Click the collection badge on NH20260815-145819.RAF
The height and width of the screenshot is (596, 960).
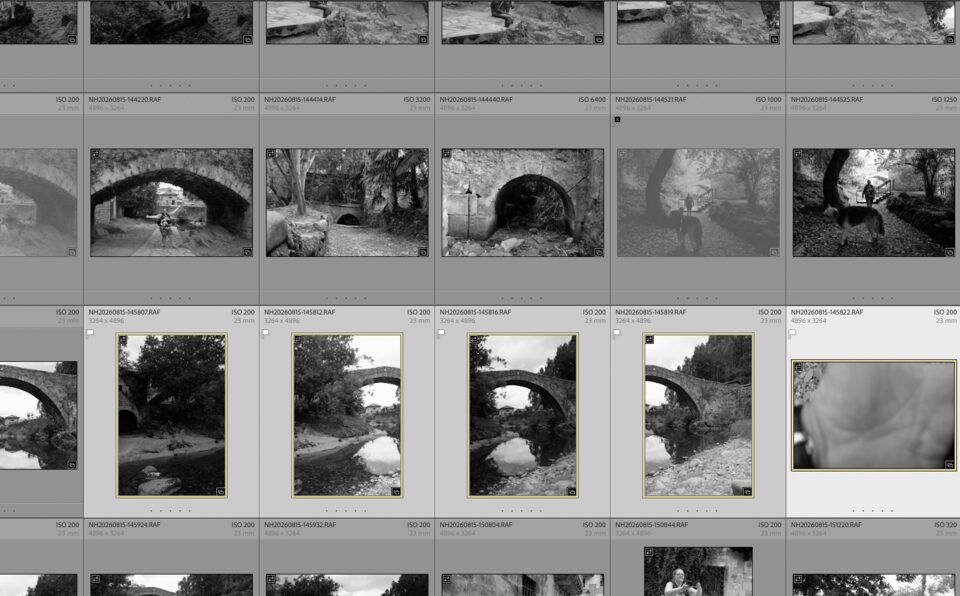(748, 491)
